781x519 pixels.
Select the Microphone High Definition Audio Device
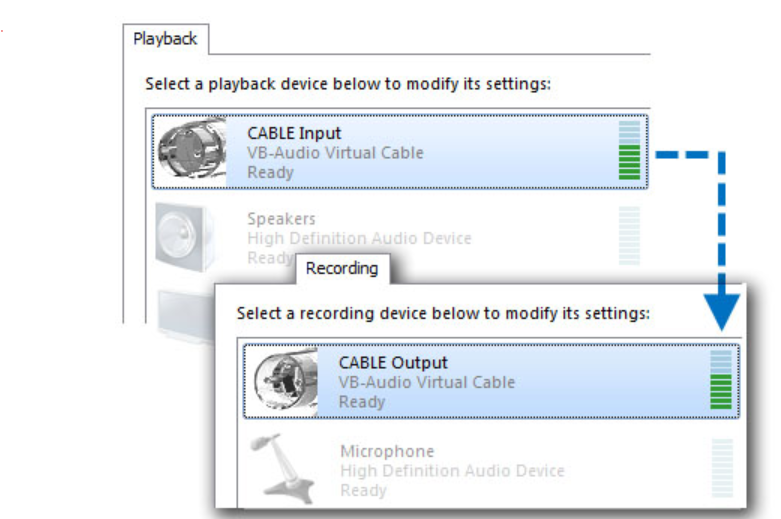click(x=491, y=469)
